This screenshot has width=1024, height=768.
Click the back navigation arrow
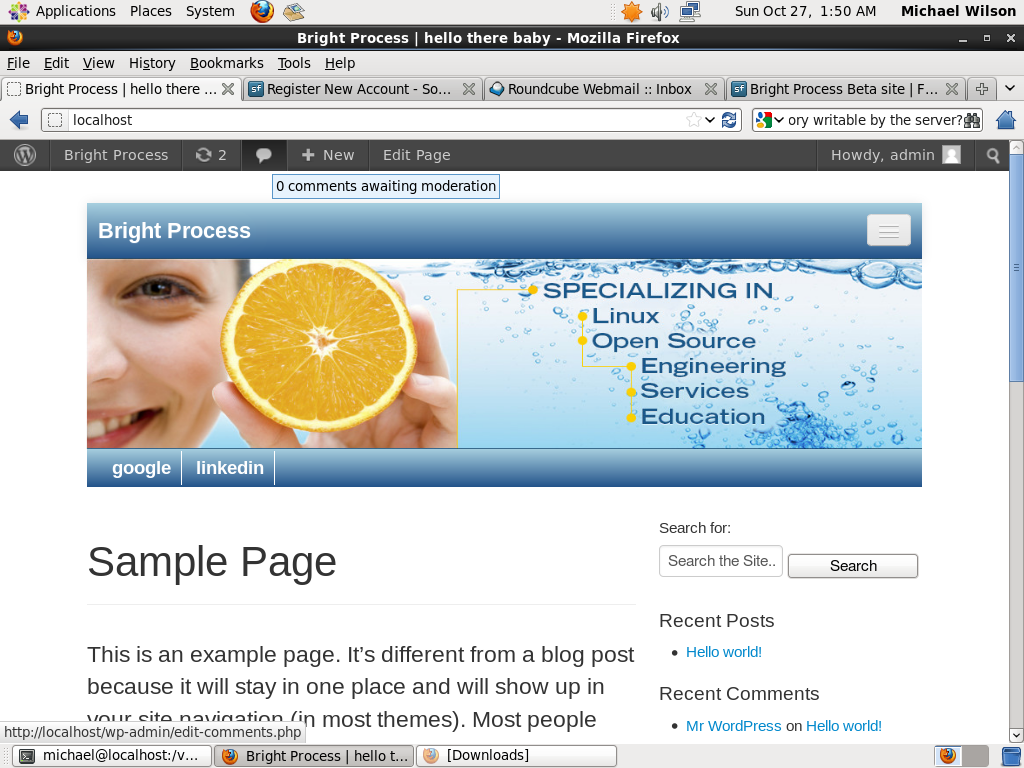point(18,120)
